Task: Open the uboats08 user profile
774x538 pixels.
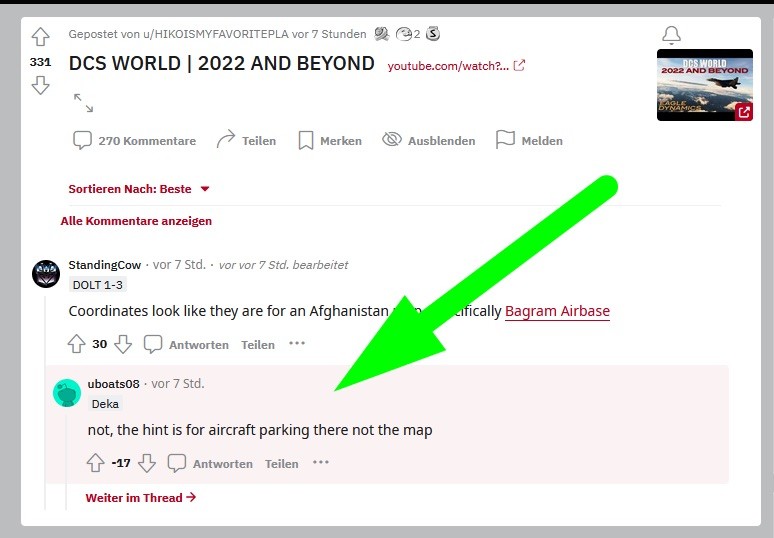Action: 114,384
